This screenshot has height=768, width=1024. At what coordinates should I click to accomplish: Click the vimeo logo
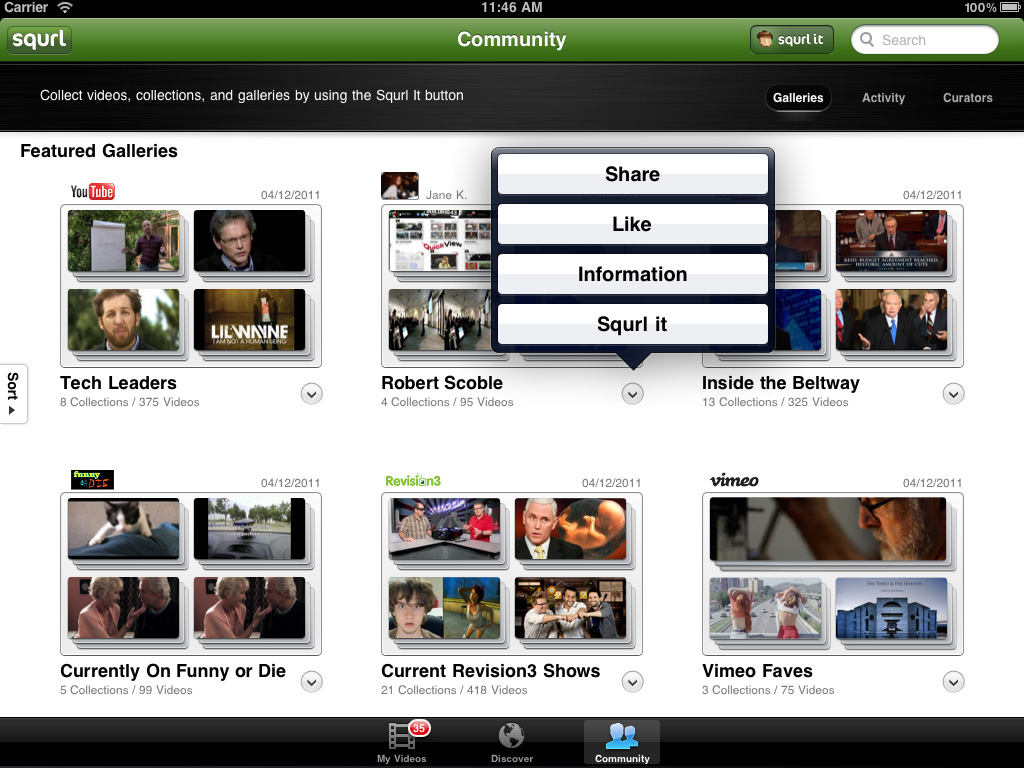(734, 481)
